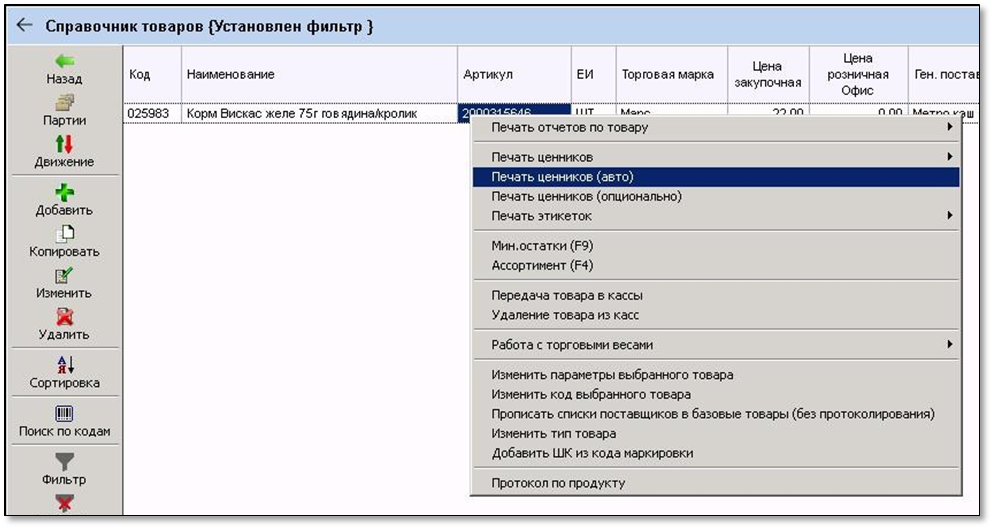Click the green plus Добавить icon

(x=64, y=193)
